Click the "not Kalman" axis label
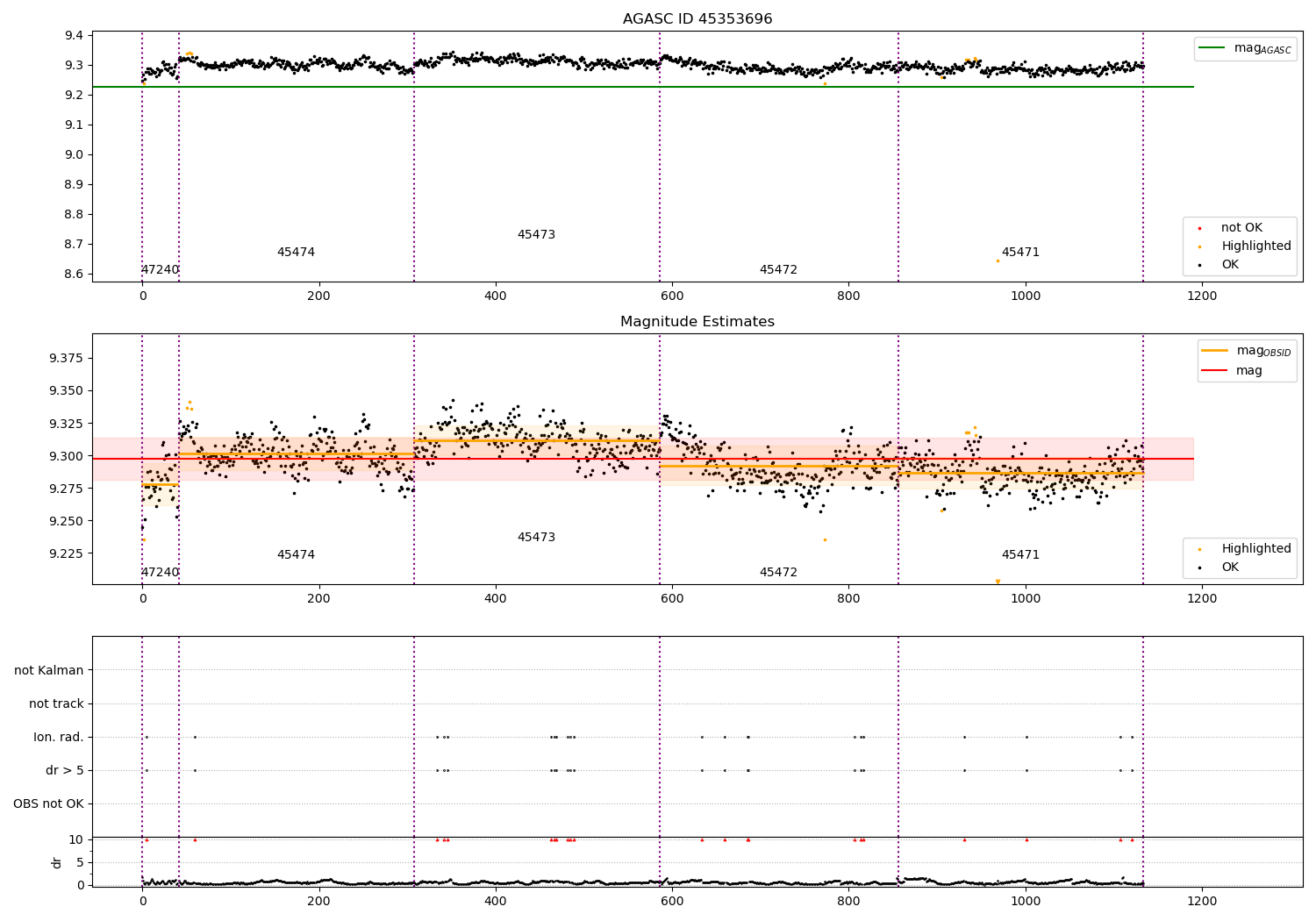Screen dimensions: 1316x921 click(49, 671)
